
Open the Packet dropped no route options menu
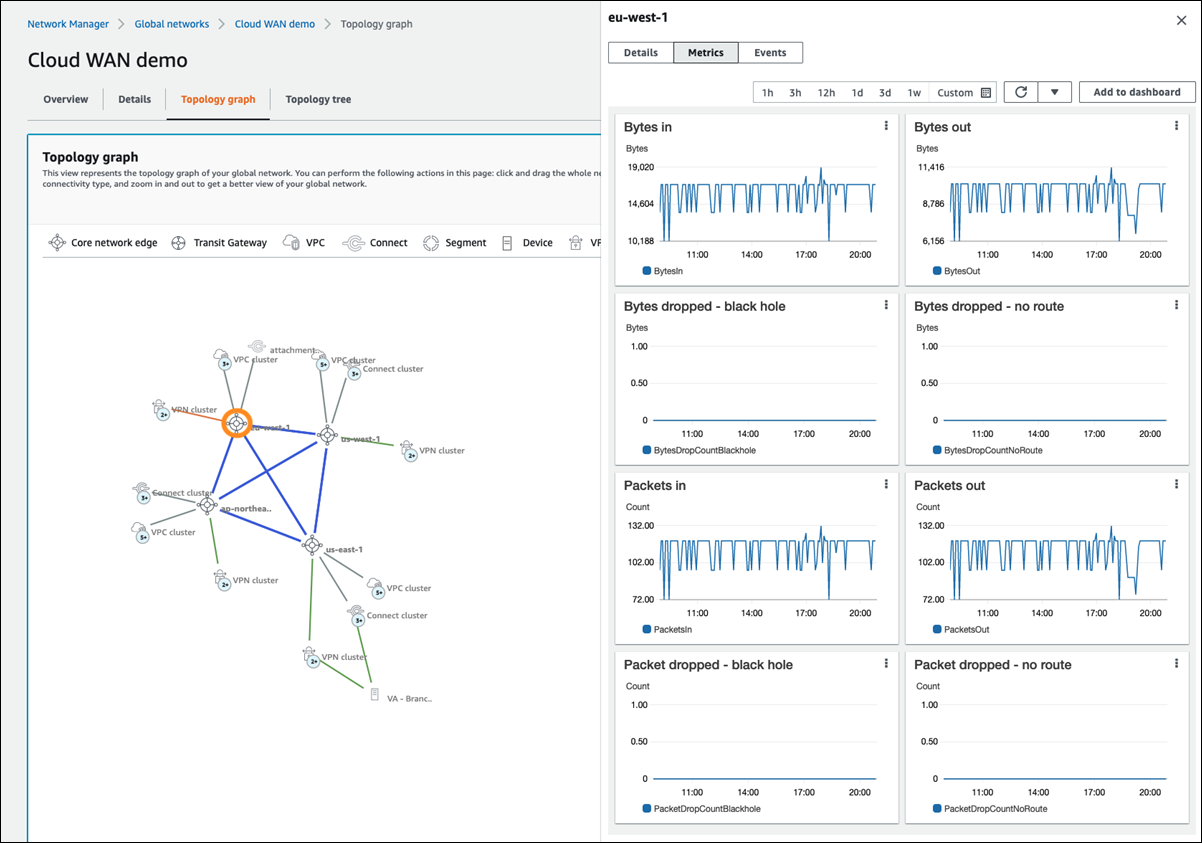1176,662
